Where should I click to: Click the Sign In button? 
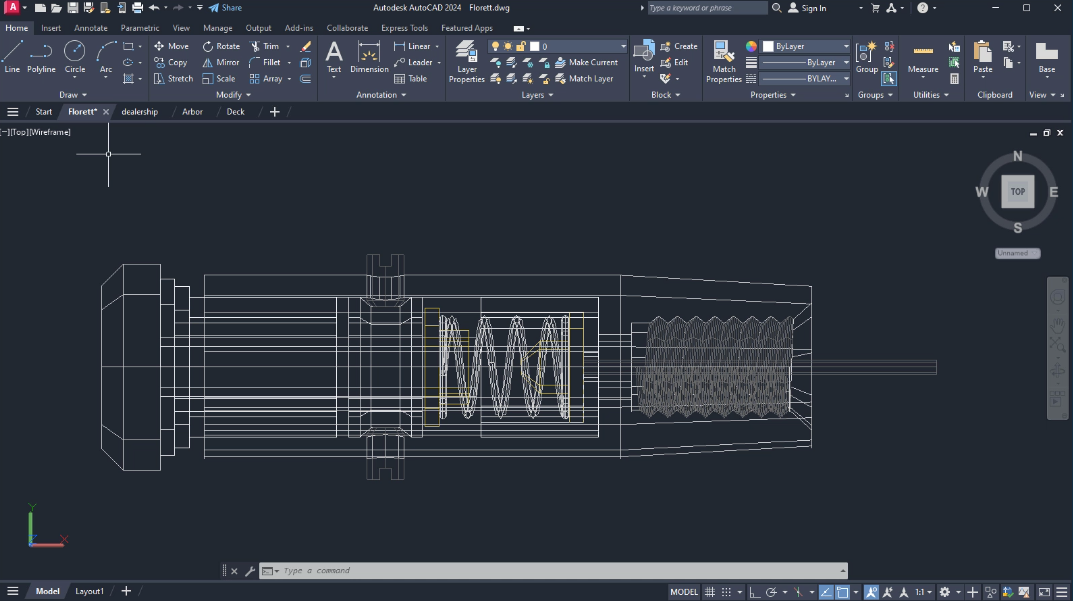click(x=807, y=8)
